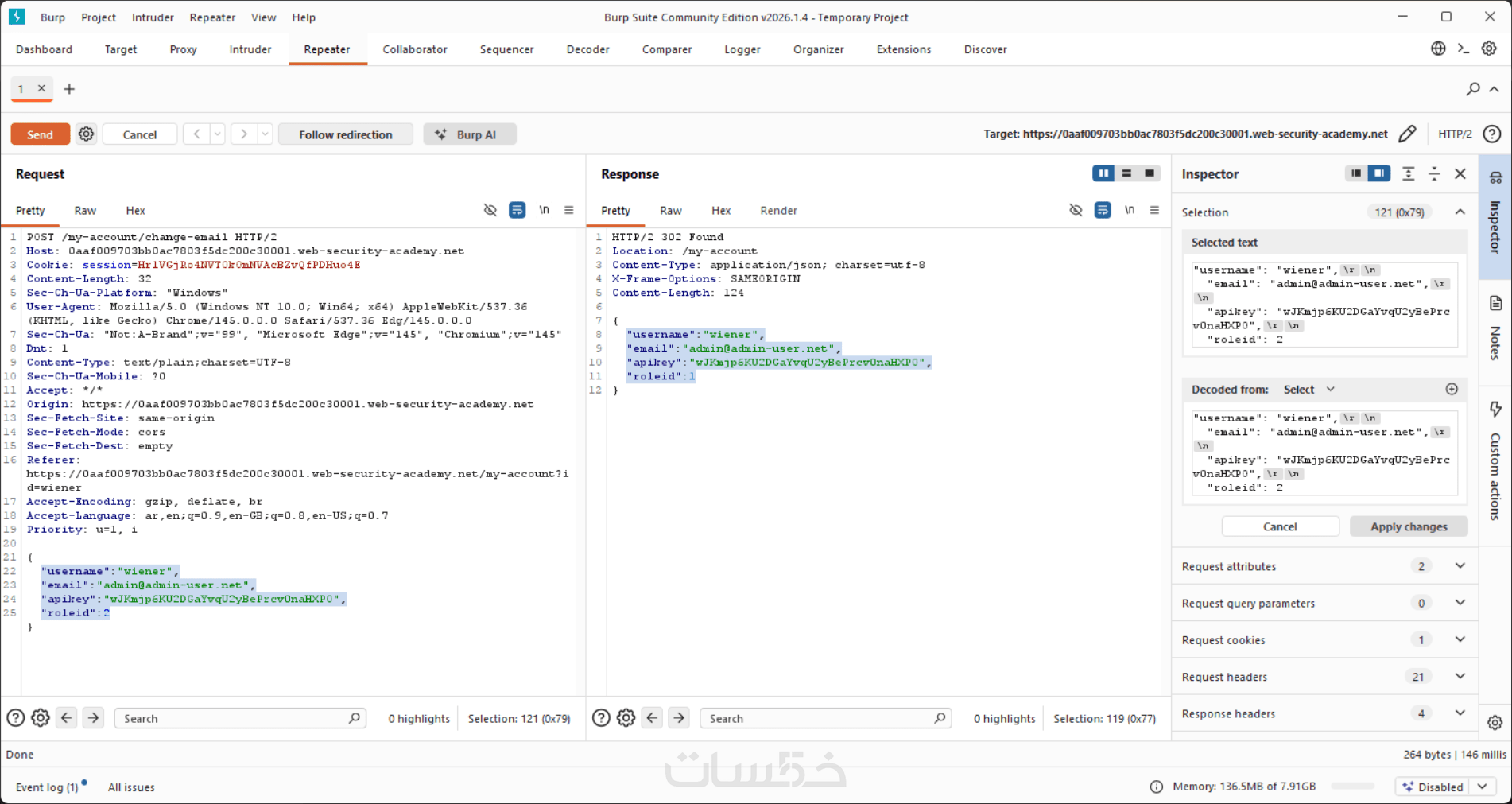Open history back dropdown arrow

217,134
